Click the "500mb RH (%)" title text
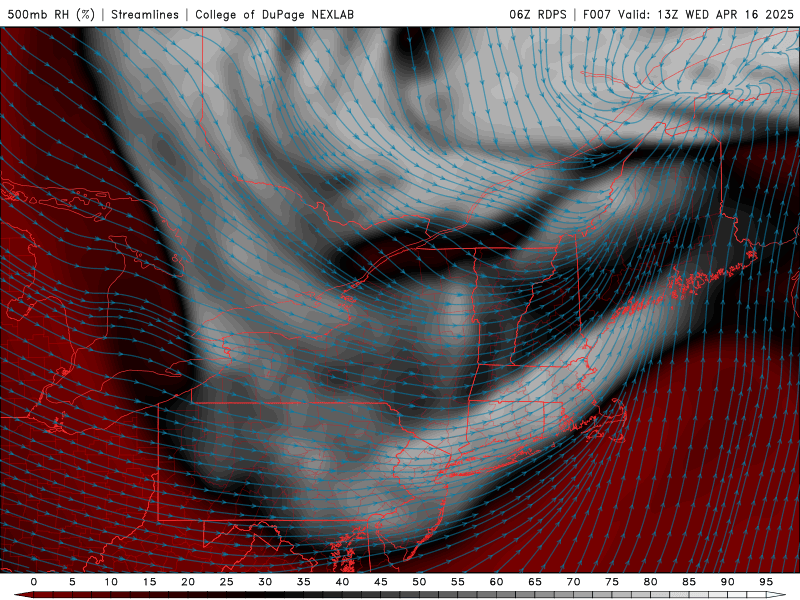 51,14
